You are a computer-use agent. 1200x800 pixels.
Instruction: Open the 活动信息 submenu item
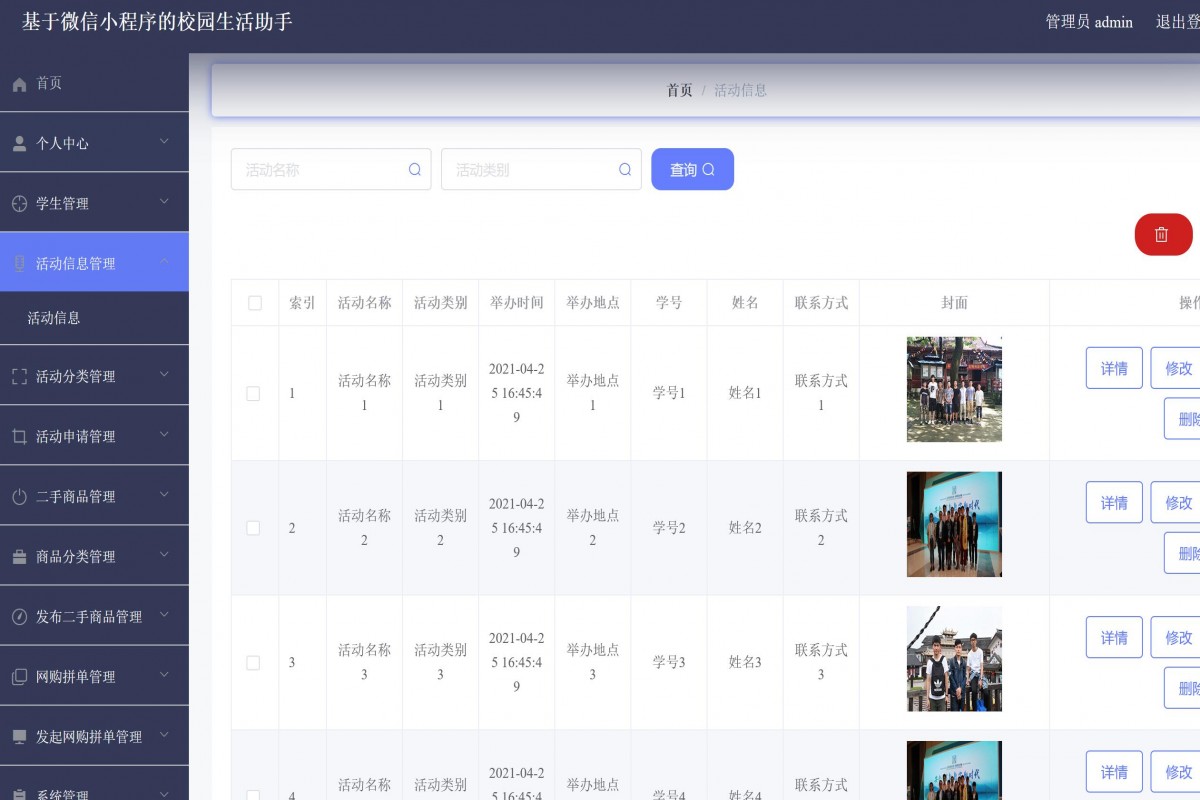[x=54, y=318]
